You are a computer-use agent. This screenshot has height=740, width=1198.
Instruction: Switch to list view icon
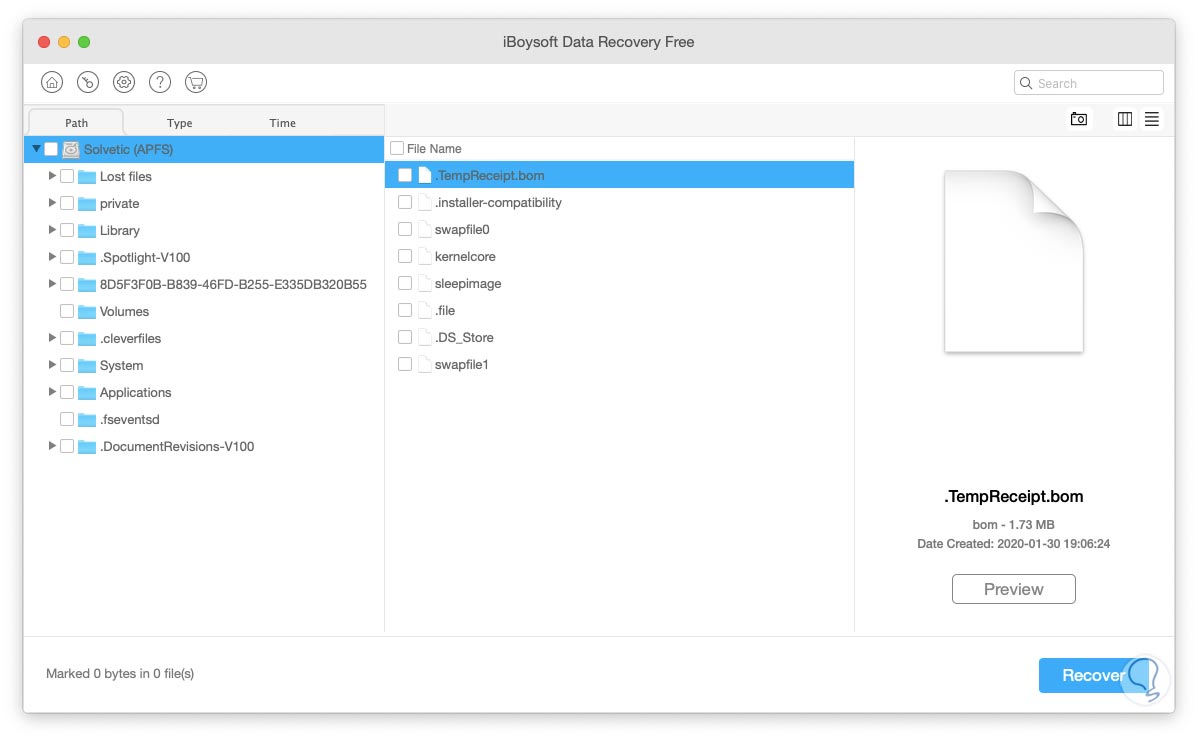tap(1151, 119)
